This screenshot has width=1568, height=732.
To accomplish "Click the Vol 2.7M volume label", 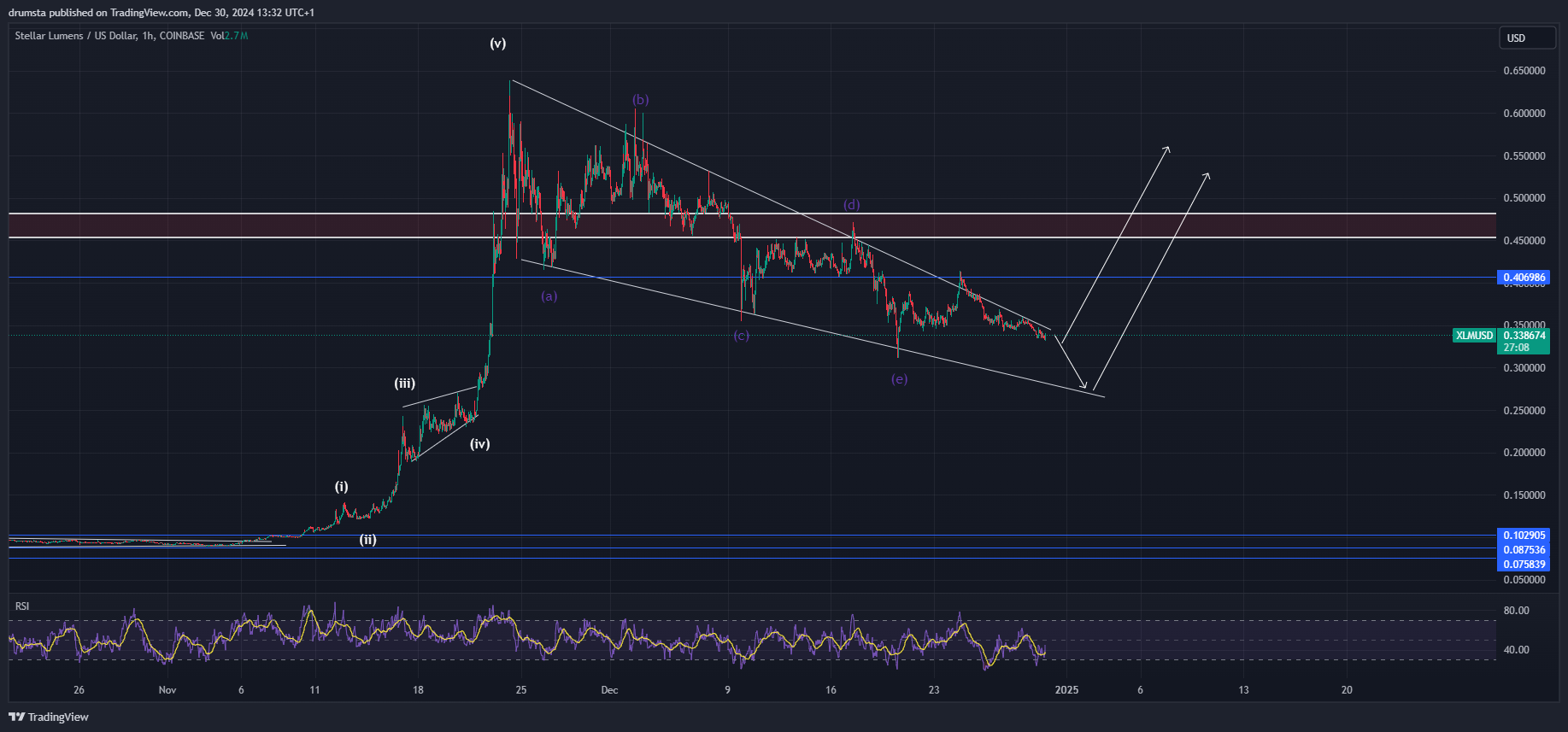I will (229, 36).
